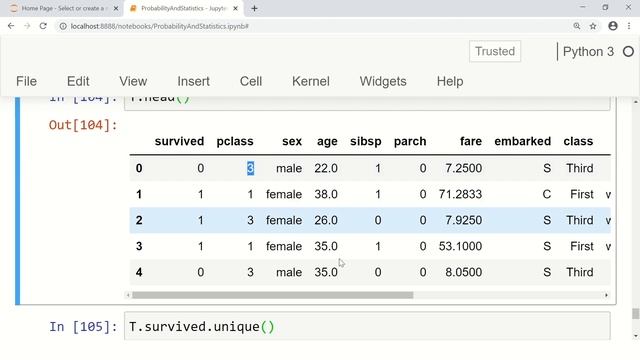Click the age column header
The width and height of the screenshot is (640, 360).
coord(327,142)
